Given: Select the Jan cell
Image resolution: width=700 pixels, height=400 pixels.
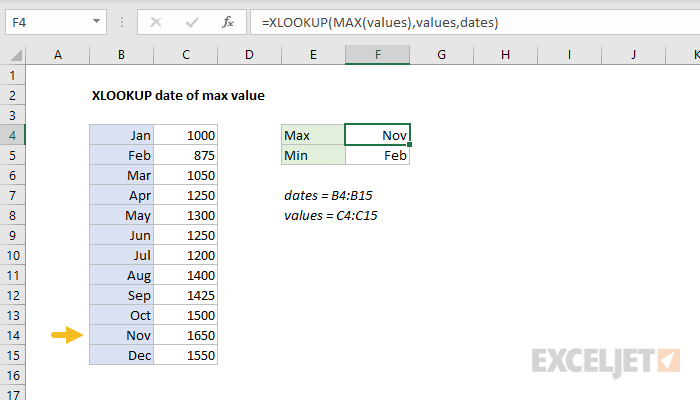Looking at the screenshot, I should (x=121, y=135).
